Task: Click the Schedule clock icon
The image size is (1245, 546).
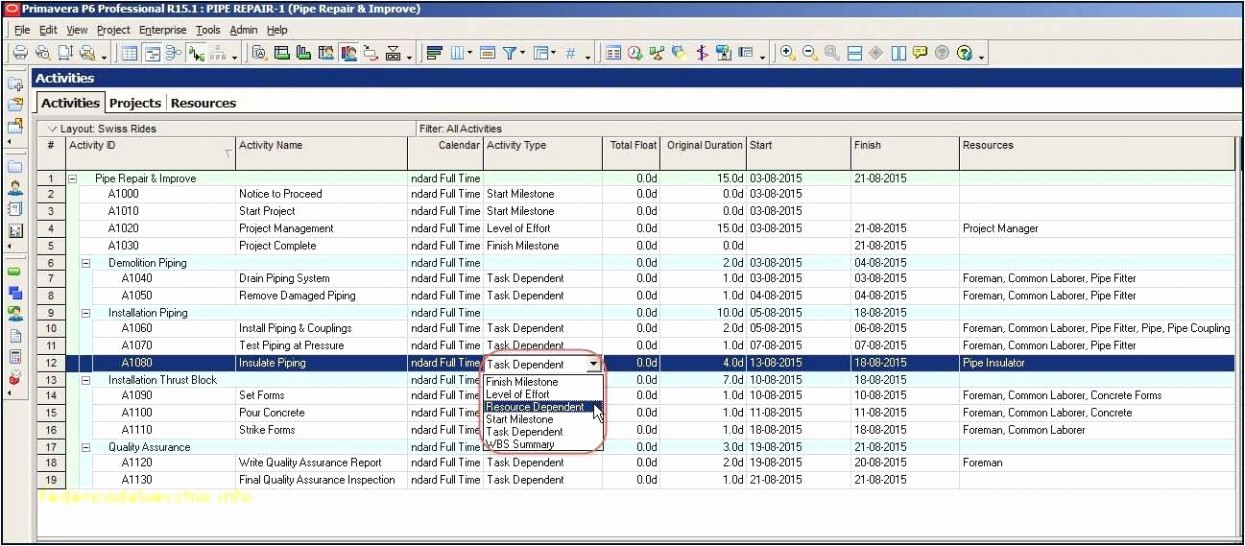Action: (635, 54)
